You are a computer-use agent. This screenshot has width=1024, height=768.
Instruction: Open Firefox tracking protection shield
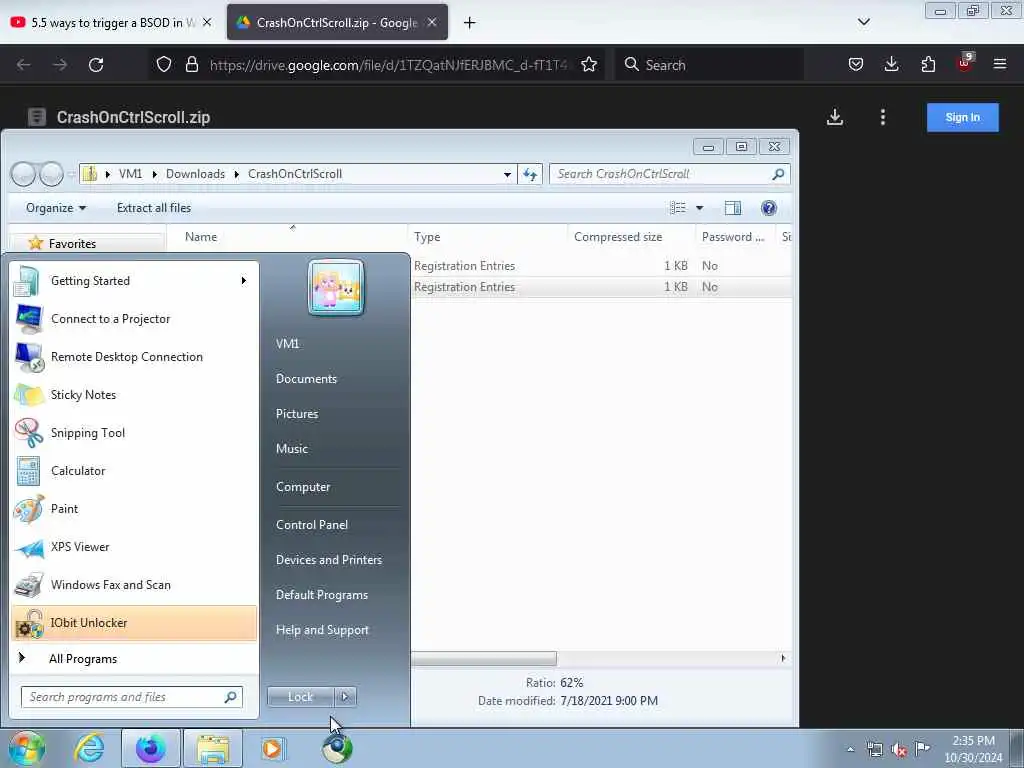click(164, 65)
